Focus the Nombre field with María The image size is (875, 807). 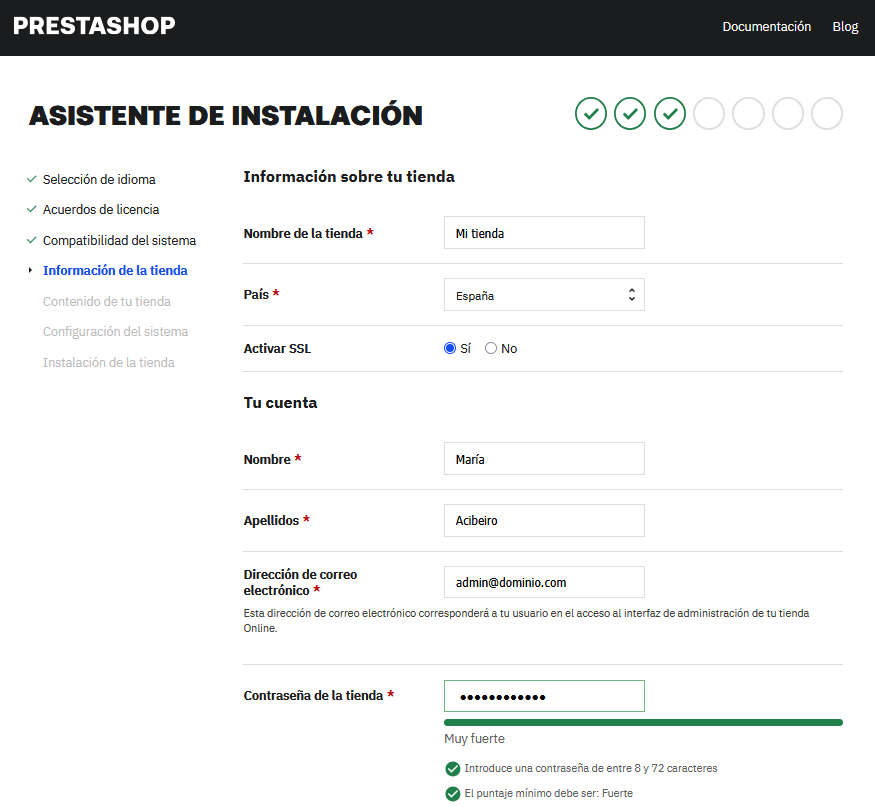click(544, 459)
